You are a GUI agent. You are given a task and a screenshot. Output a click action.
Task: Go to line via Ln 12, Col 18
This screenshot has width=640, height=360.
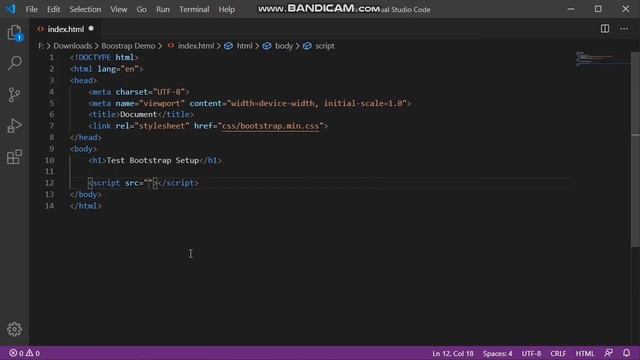(453, 353)
